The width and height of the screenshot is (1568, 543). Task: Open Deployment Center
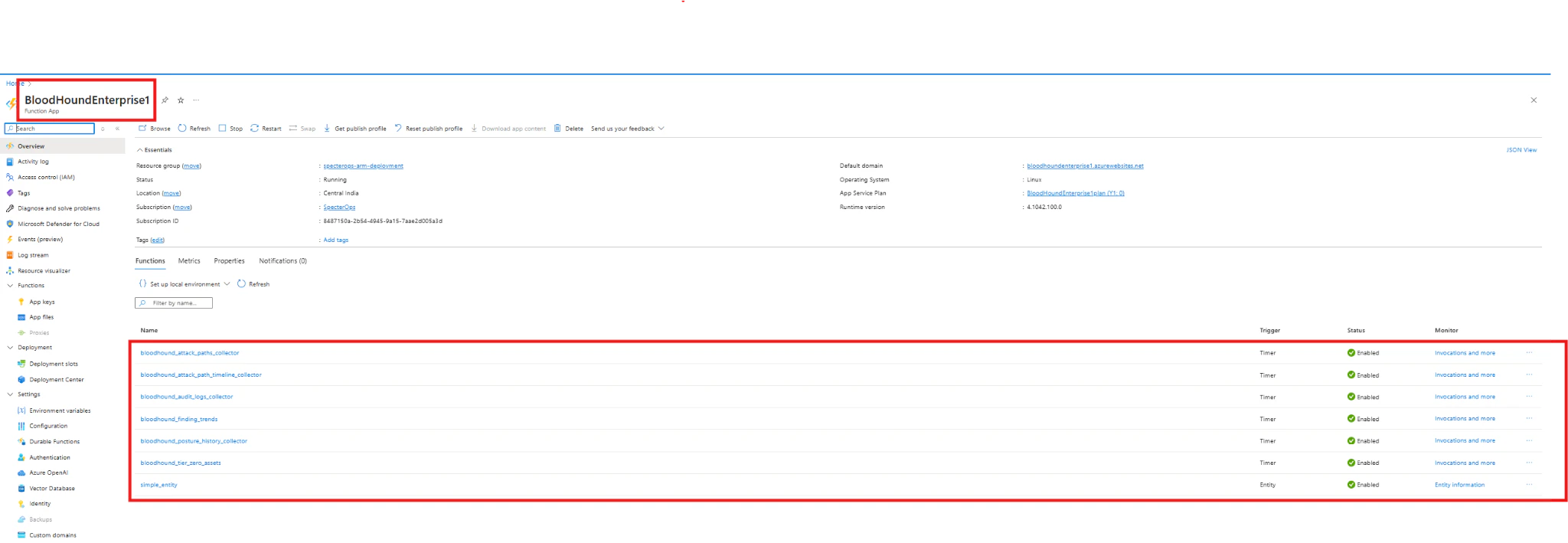tap(57, 379)
